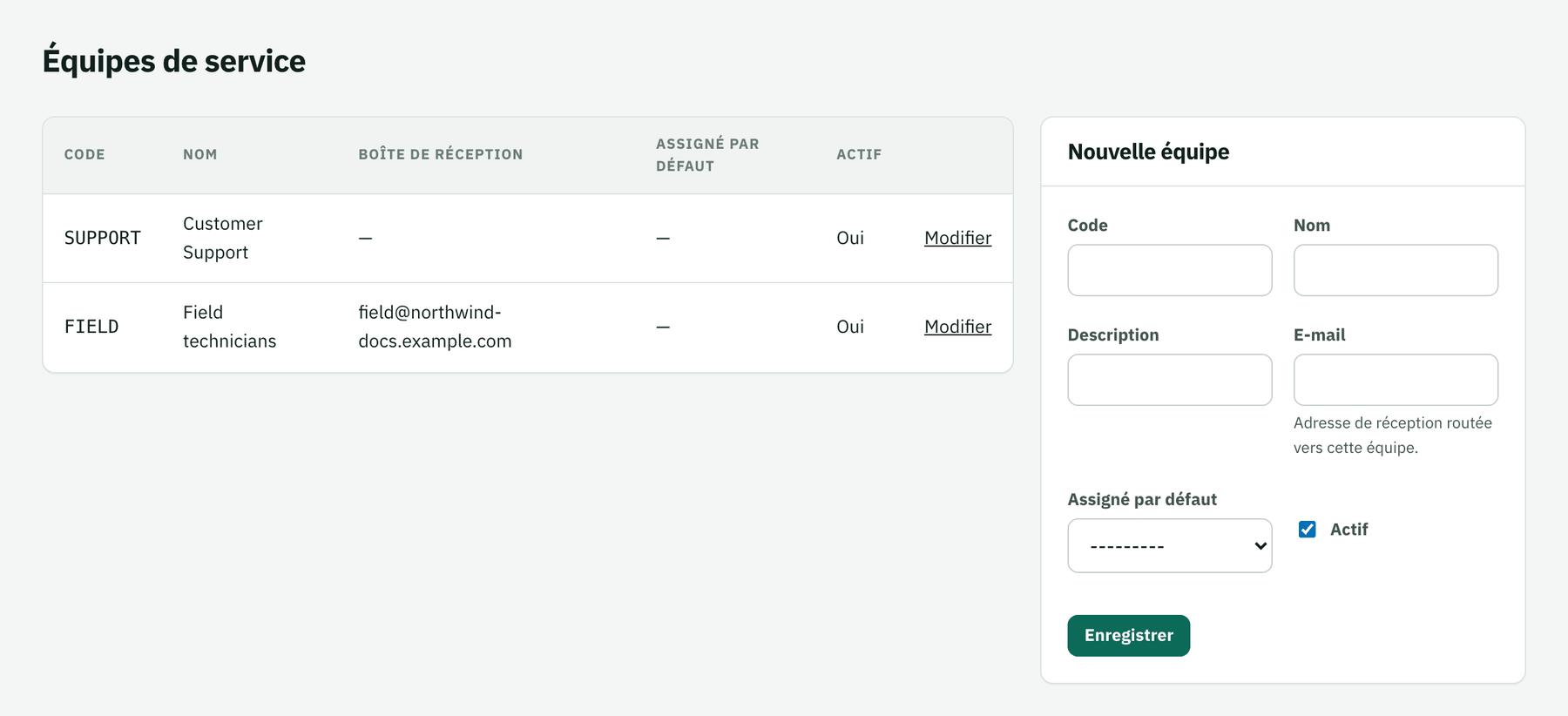The height and width of the screenshot is (716, 1568).
Task: Select the SUPPORT code cell
Action: 103,238
